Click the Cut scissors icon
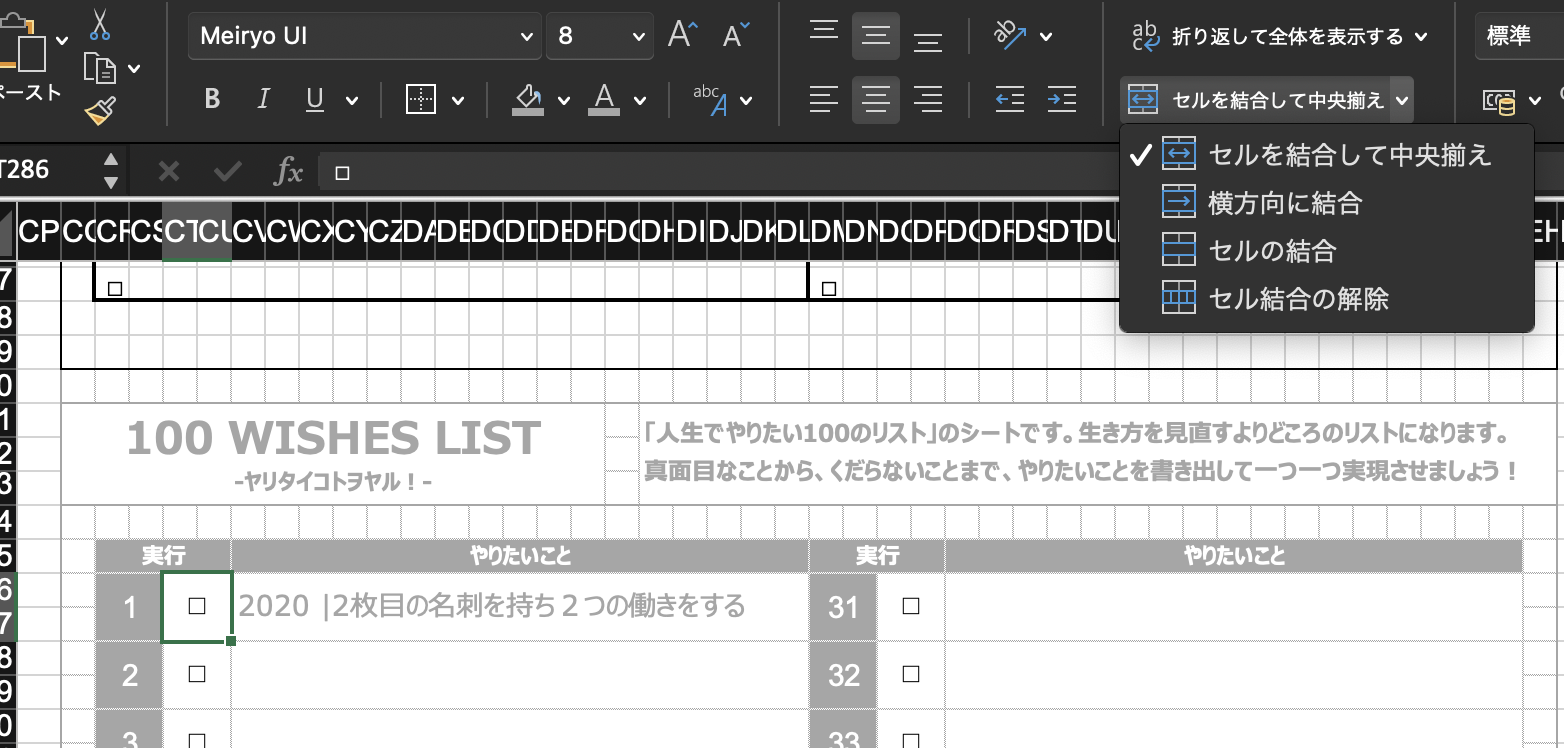This screenshot has height=748, width=1564. click(x=100, y=24)
